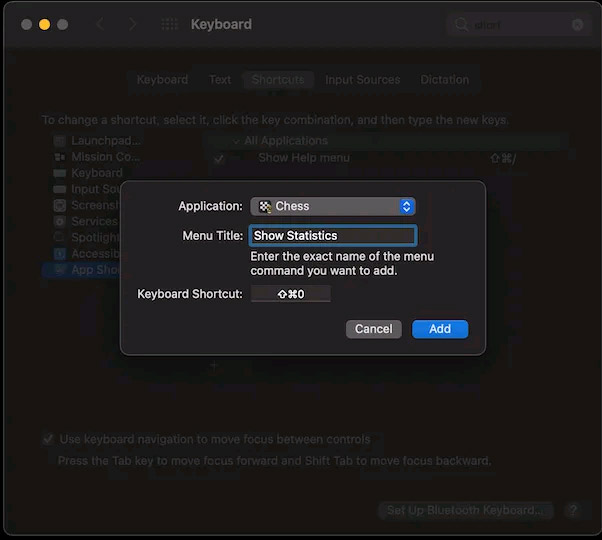This screenshot has height=540, width=602.
Task: Clear the search field with the x icon
Action: tap(577, 25)
